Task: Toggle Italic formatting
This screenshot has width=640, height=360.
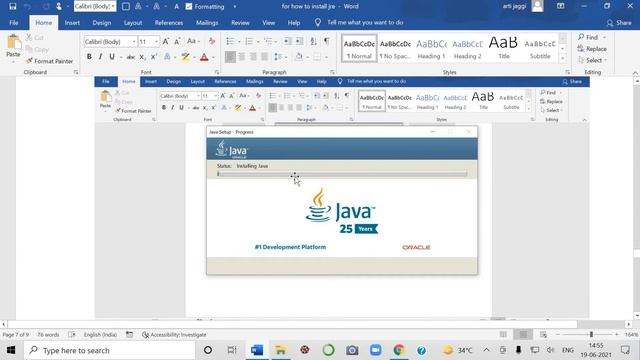Action: point(100,57)
